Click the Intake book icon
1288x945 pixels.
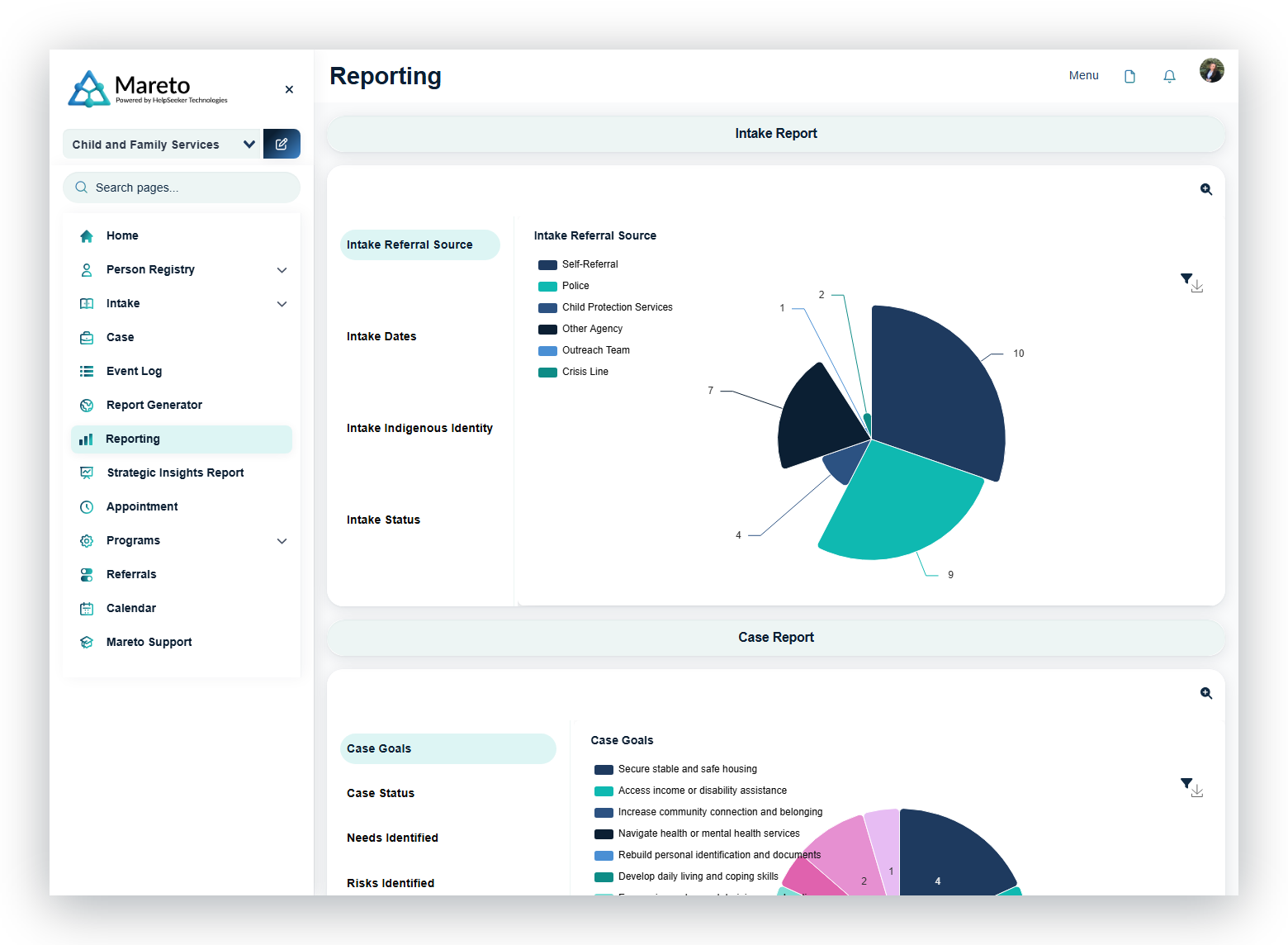[87, 304]
